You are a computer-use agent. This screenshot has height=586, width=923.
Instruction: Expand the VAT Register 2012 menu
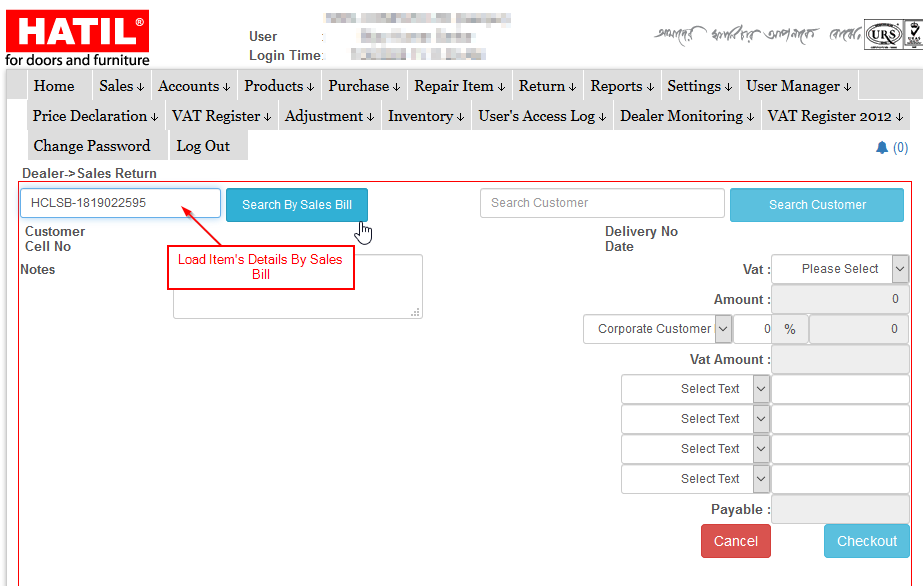[835, 116]
